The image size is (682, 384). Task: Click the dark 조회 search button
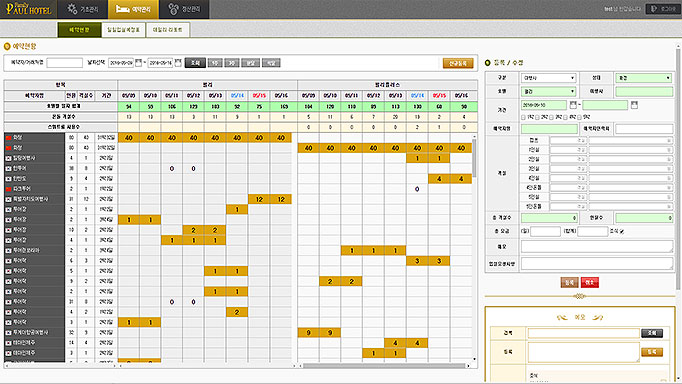(195, 63)
